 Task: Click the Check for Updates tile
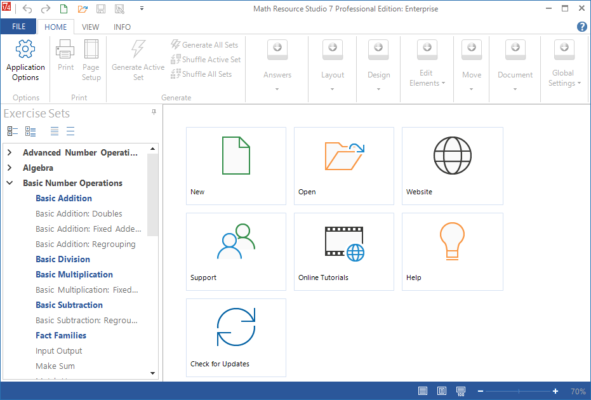pos(236,337)
